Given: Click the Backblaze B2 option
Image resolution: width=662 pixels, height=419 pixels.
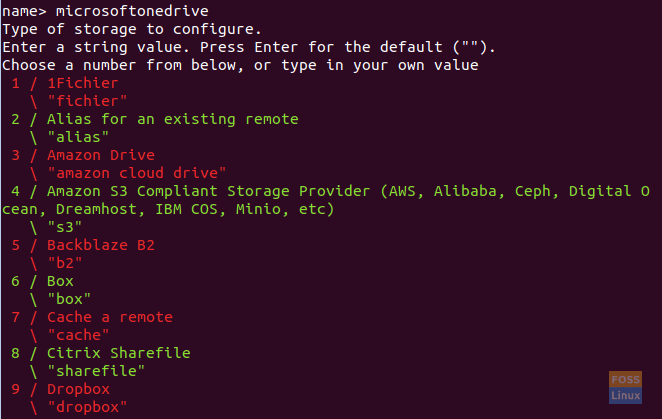Looking at the screenshot, I should tap(83, 245).
